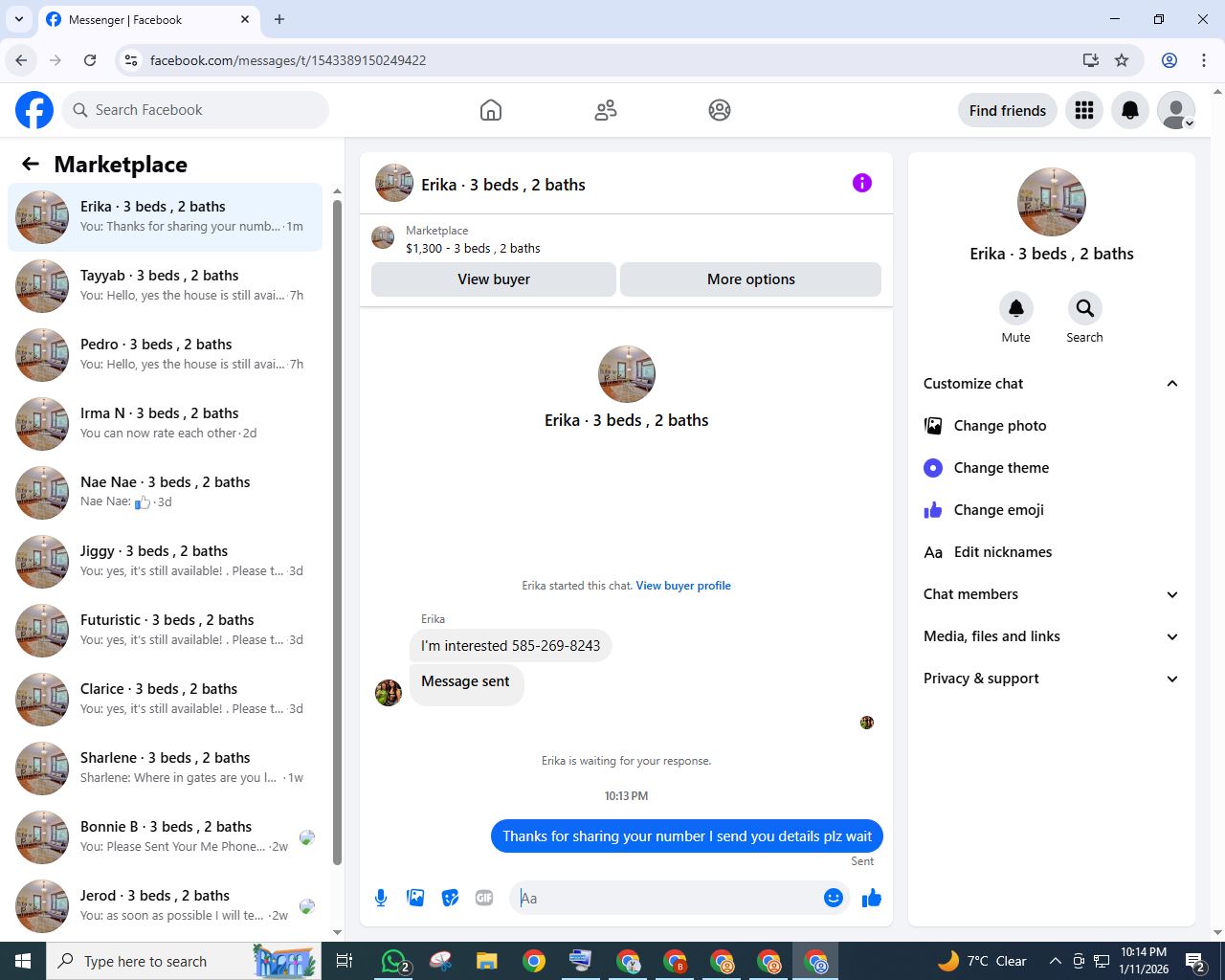Choose a sticker icon in composer
This screenshot has width=1225, height=980.
click(450, 898)
